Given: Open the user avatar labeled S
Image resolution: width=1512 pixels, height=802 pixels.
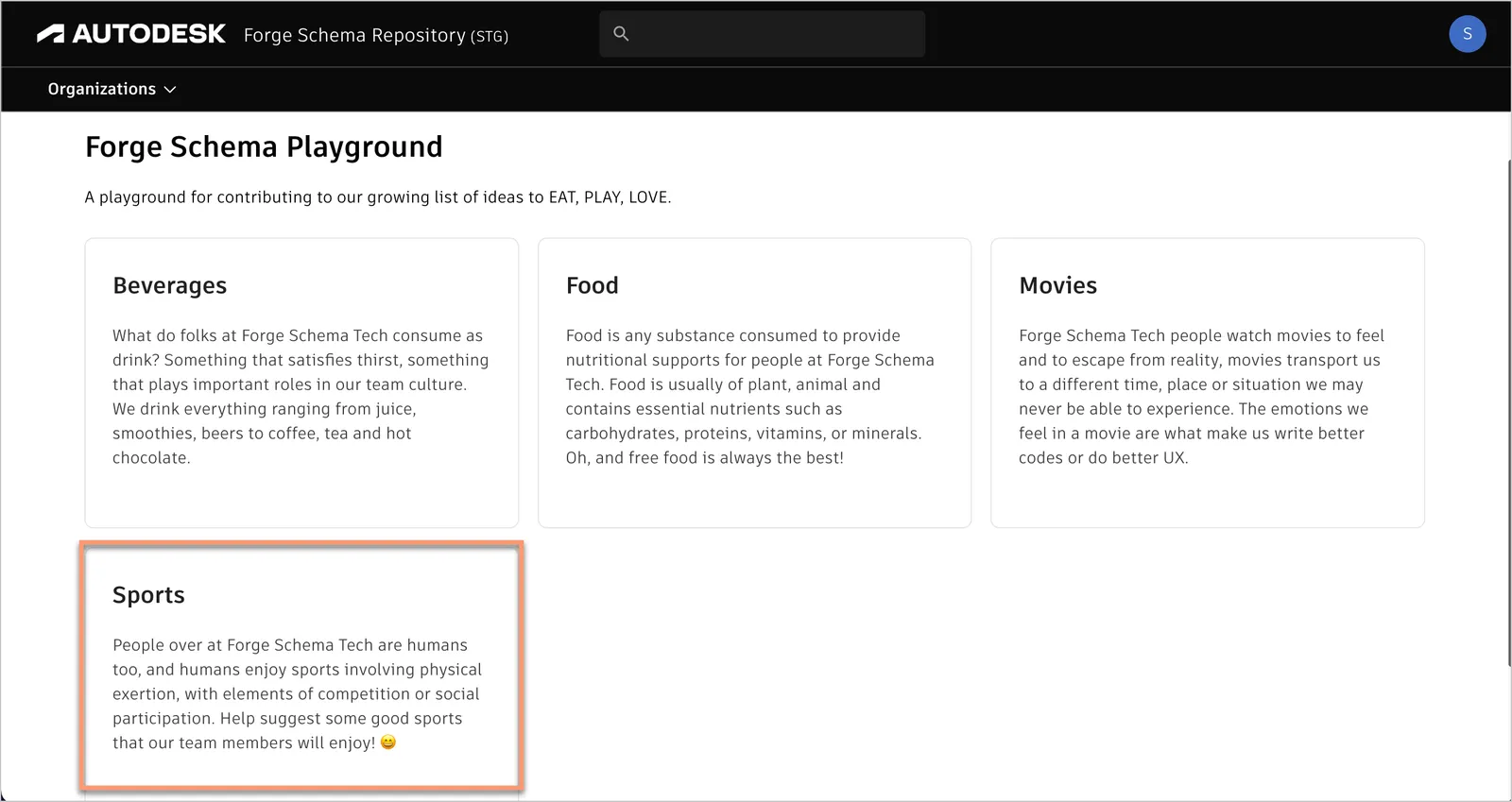Looking at the screenshot, I should tap(1467, 34).
